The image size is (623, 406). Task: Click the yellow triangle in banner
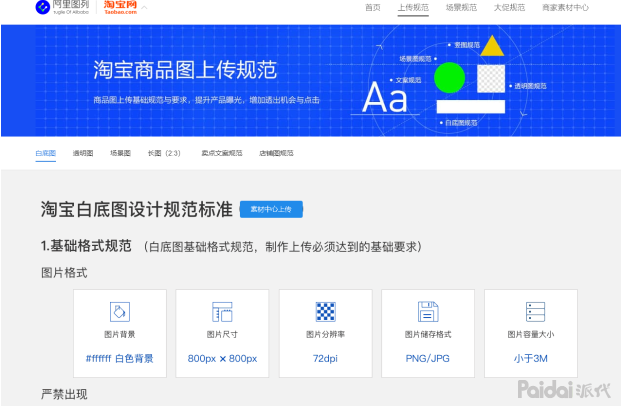click(492, 46)
